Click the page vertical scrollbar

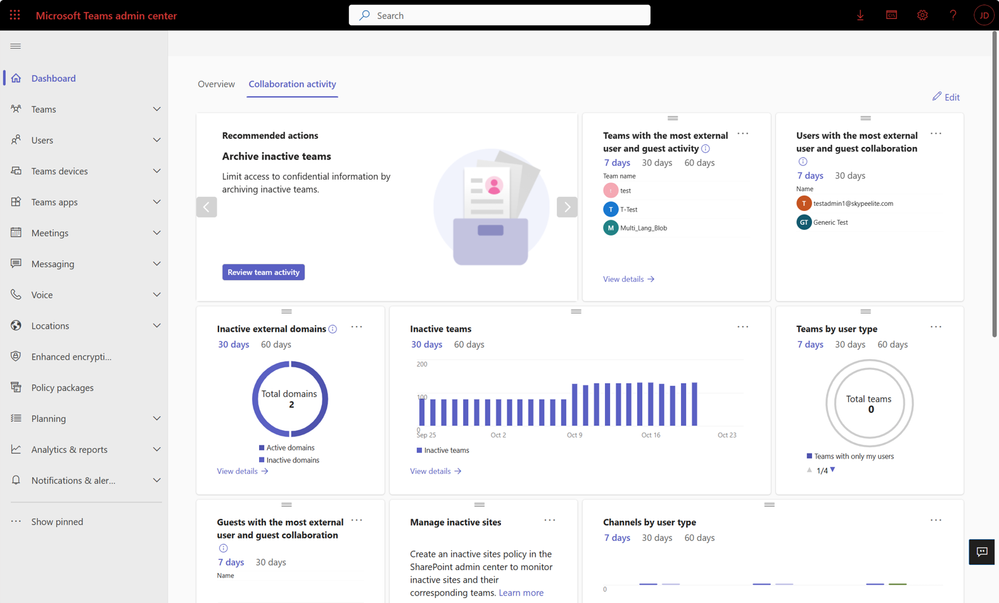(995, 185)
